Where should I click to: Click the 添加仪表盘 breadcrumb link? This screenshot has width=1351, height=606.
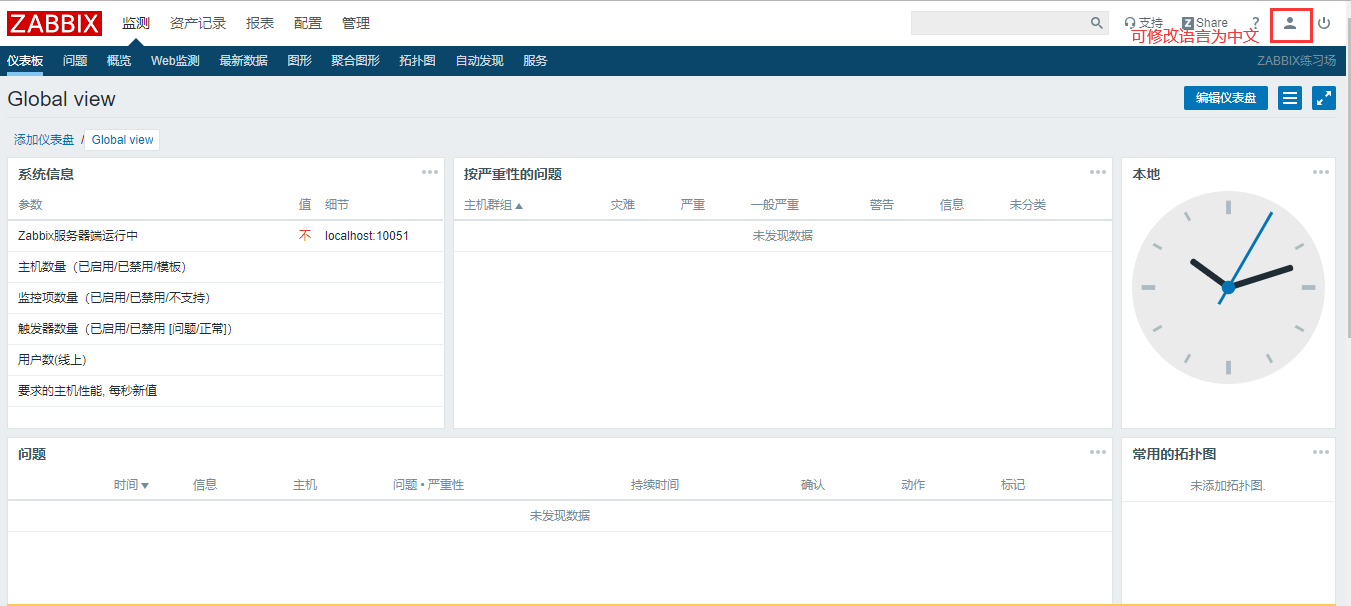coord(44,140)
